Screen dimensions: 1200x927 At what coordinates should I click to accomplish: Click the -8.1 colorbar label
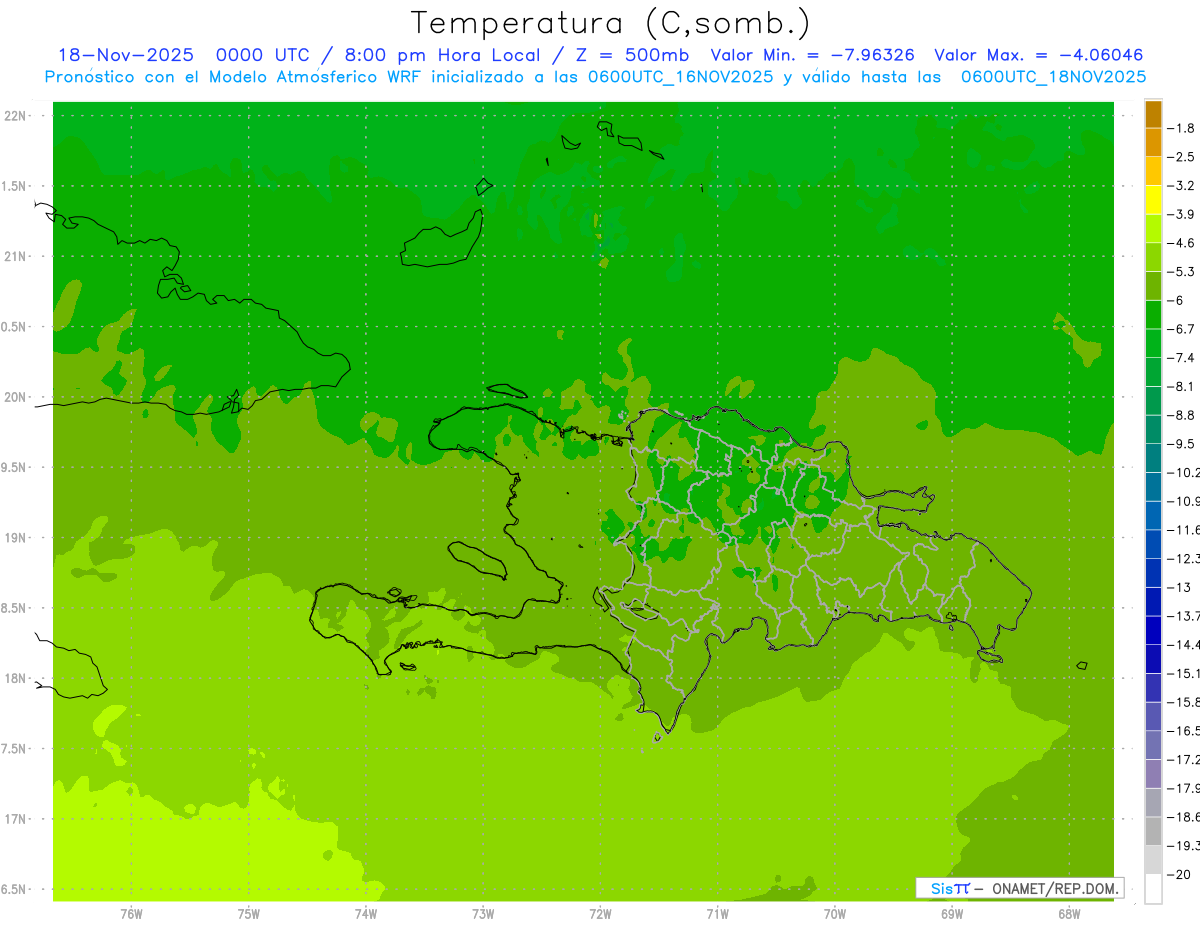tap(1182, 386)
